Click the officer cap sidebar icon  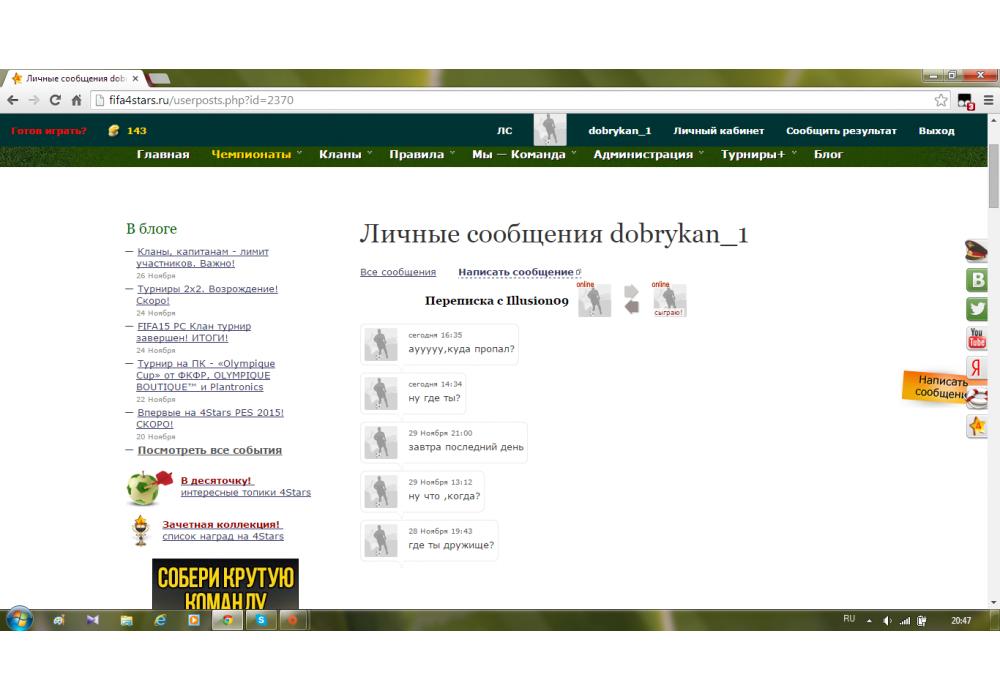pyautogui.click(x=976, y=251)
